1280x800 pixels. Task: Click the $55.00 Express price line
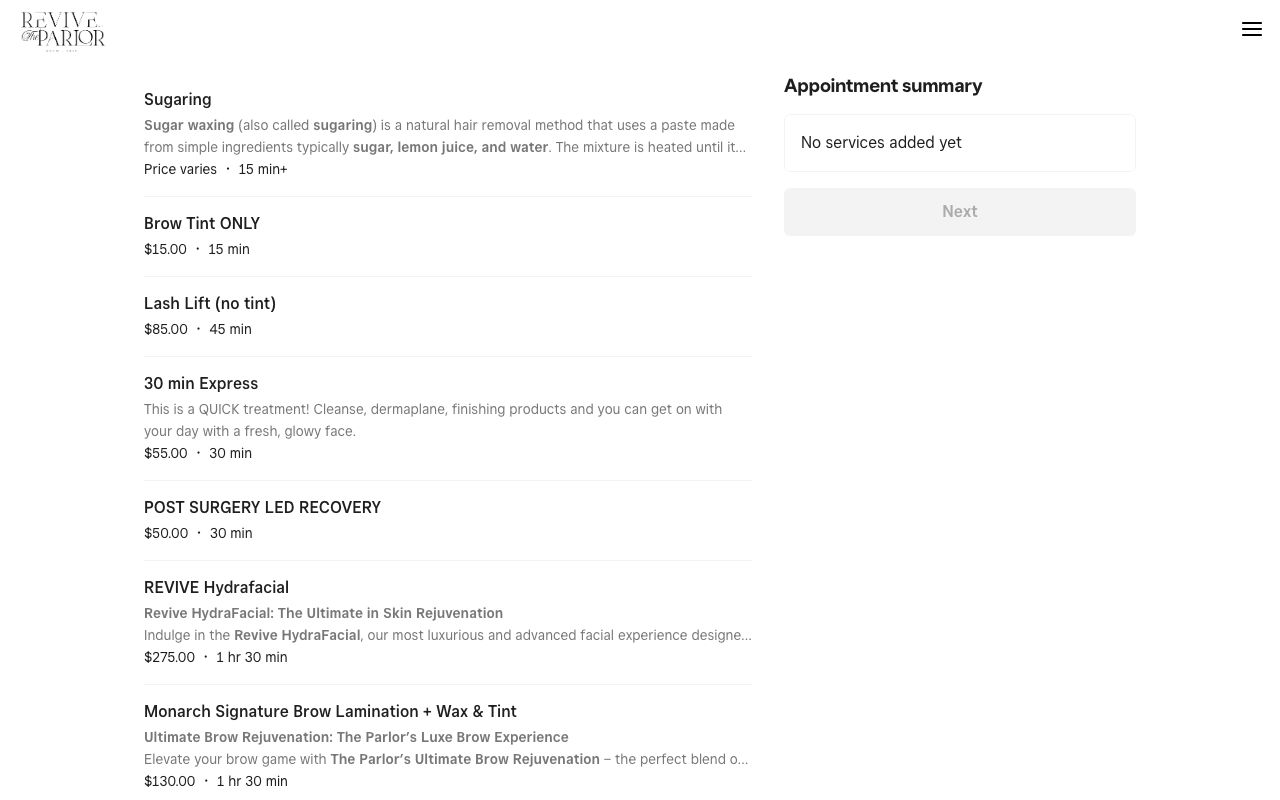(166, 454)
